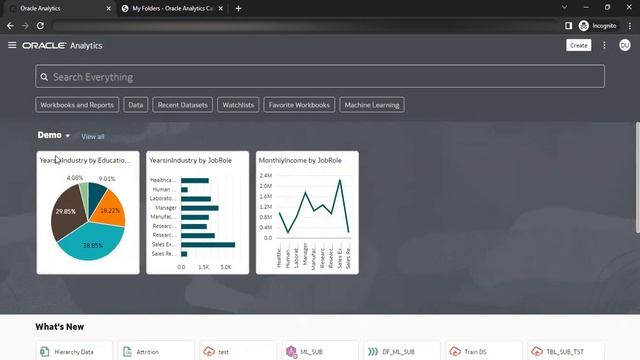Open a new browser tab
Image resolution: width=640 pixels, height=360 pixels.
238,8
